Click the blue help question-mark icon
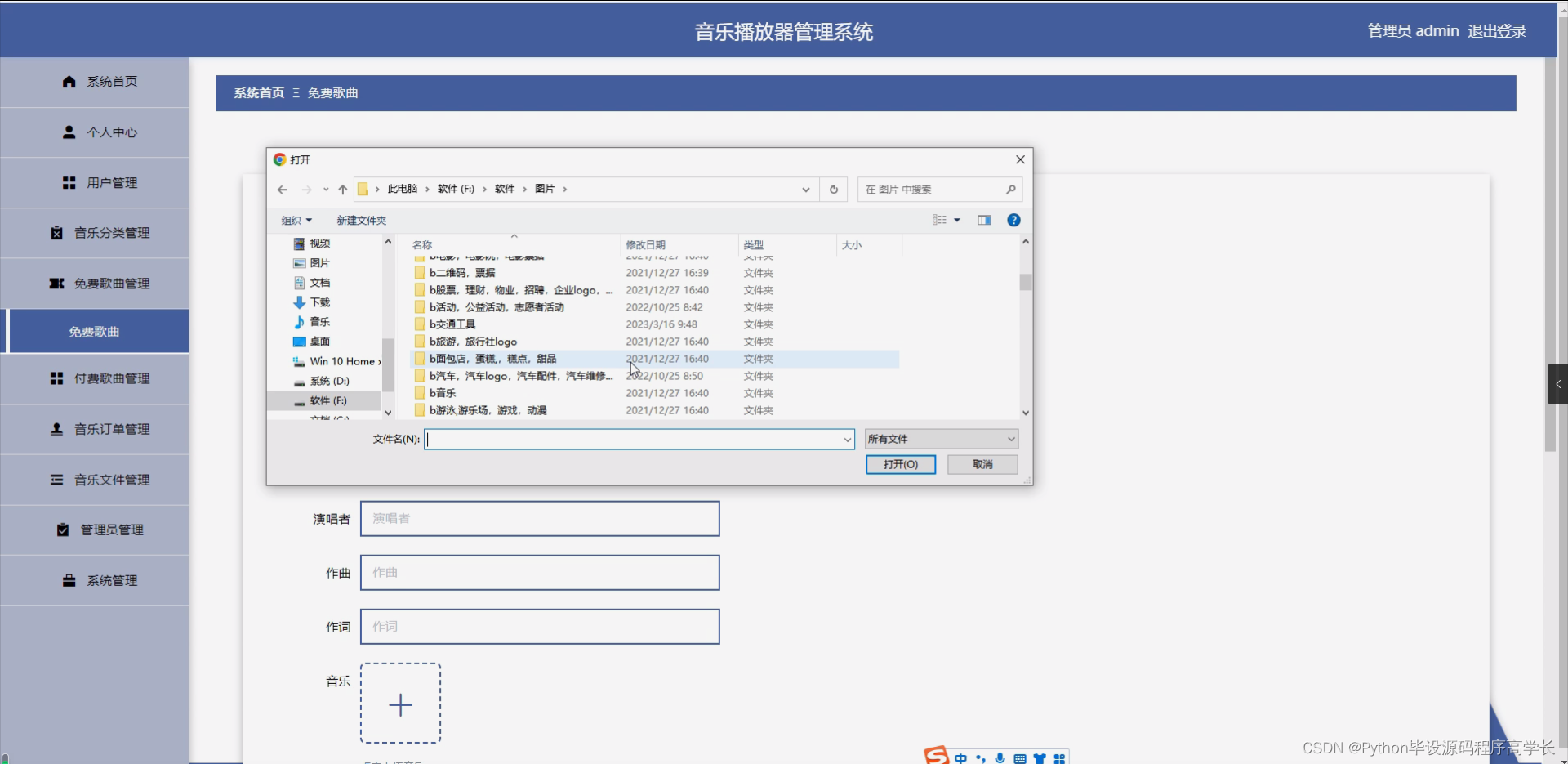This screenshot has height=764, width=1568. pos(1013,220)
